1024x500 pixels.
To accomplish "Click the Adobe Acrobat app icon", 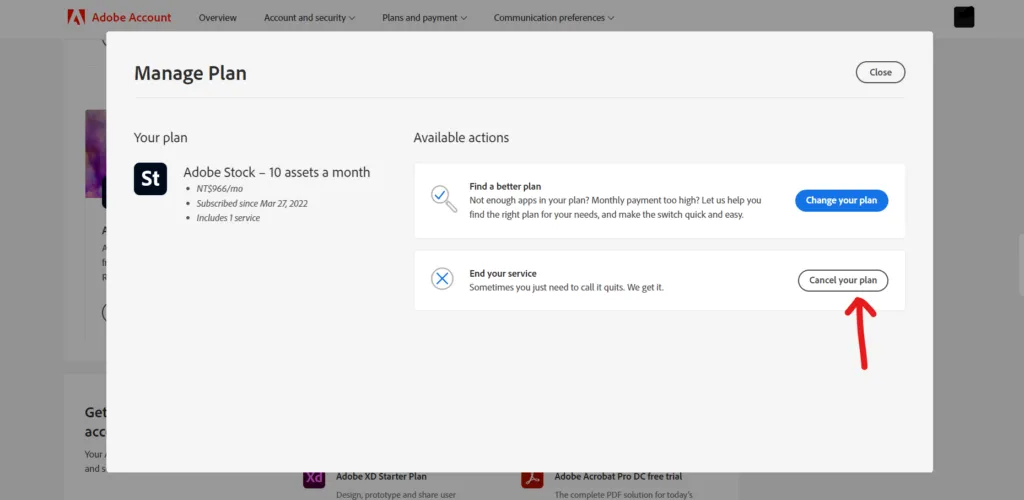I will tap(532, 479).
